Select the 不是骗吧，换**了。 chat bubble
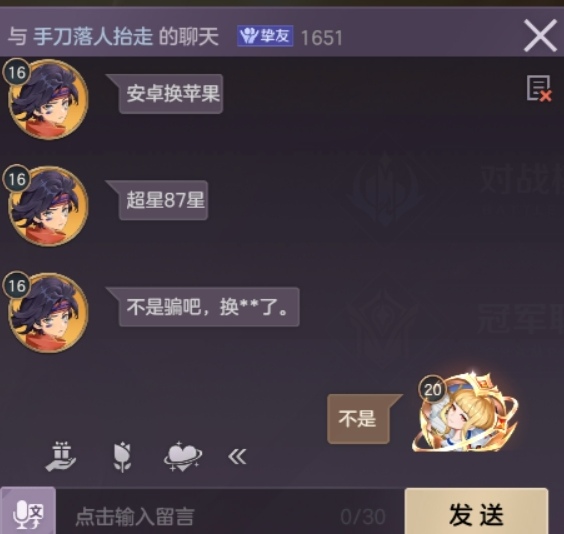This screenshot has width=564, height=534. [x=209, y=307]
